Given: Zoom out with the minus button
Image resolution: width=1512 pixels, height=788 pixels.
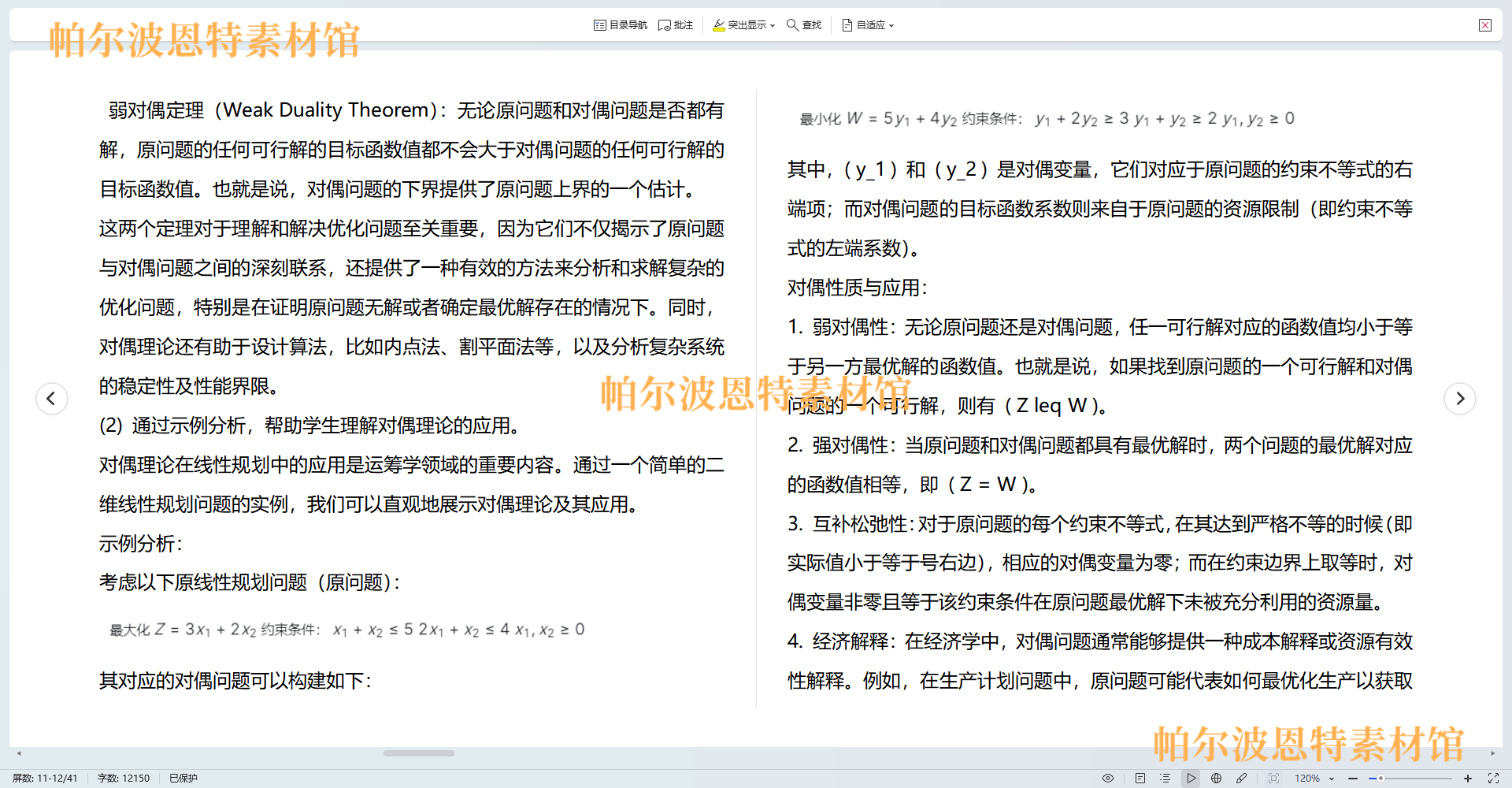Looking at the screenshot, I should (x=1353, y=778).
